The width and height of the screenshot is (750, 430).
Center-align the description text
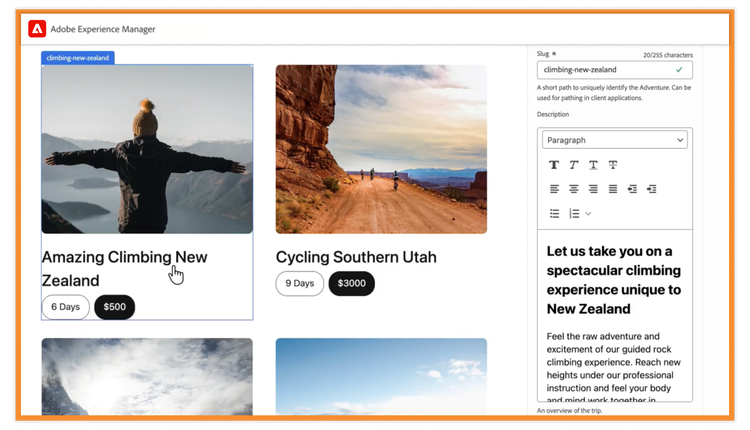coord(574,189)
